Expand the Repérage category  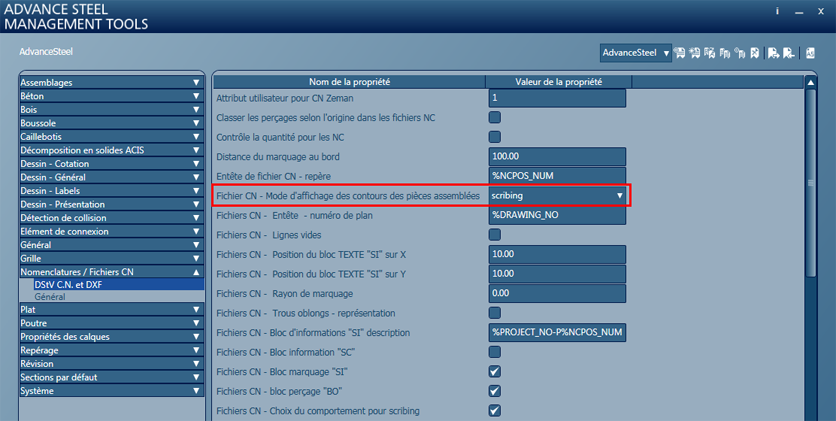111,351
